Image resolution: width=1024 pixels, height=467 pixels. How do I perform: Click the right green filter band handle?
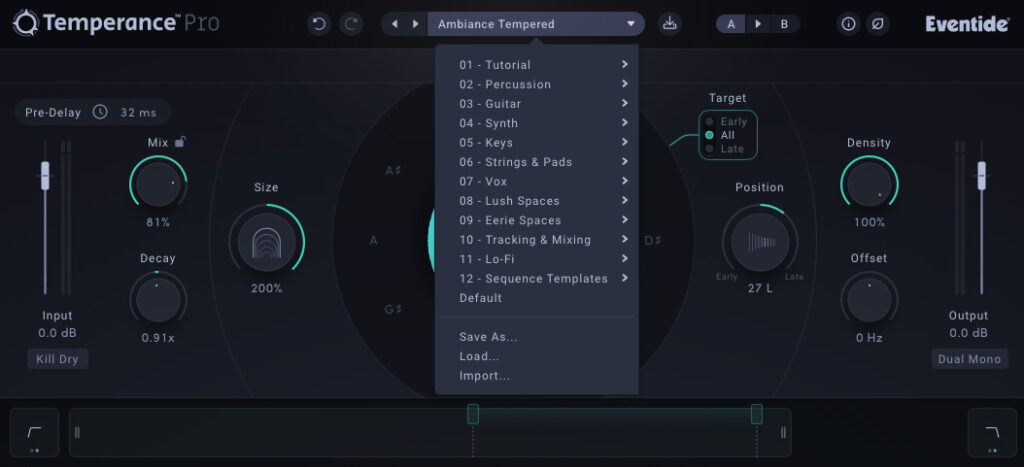pos(756,413)
